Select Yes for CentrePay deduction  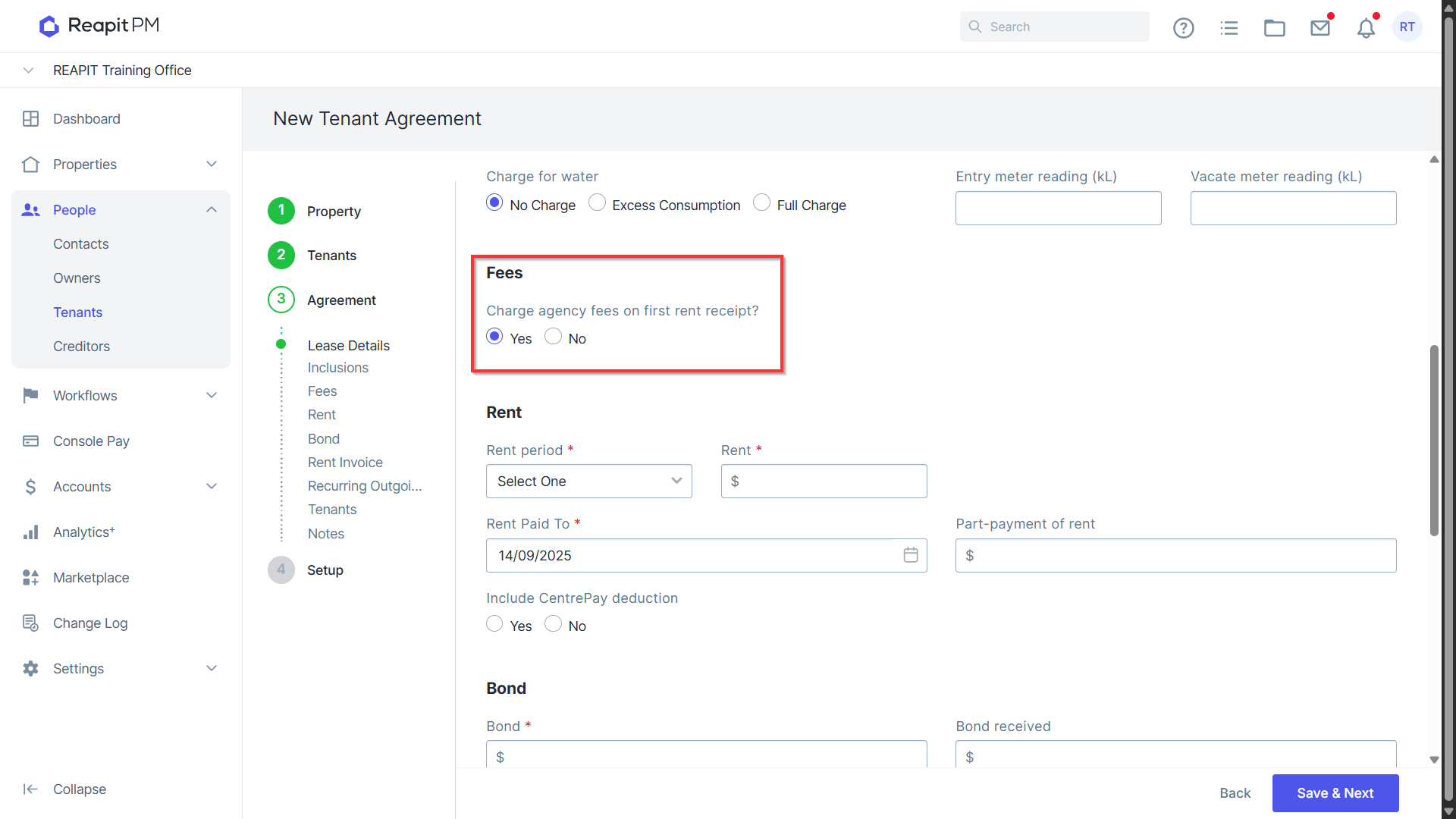(494, 623)
